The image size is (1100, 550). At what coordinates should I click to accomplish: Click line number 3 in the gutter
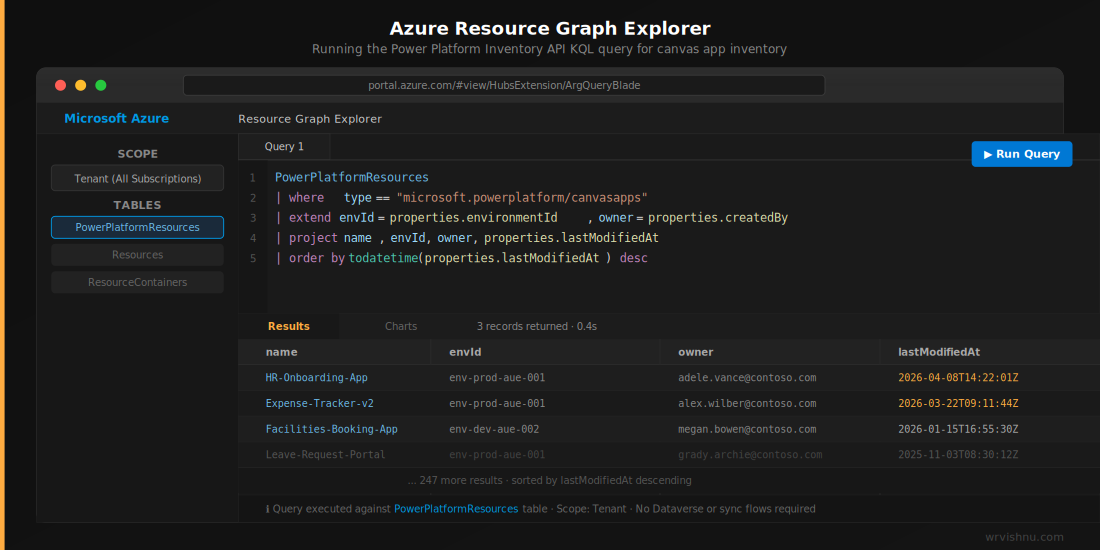(253, 218)
